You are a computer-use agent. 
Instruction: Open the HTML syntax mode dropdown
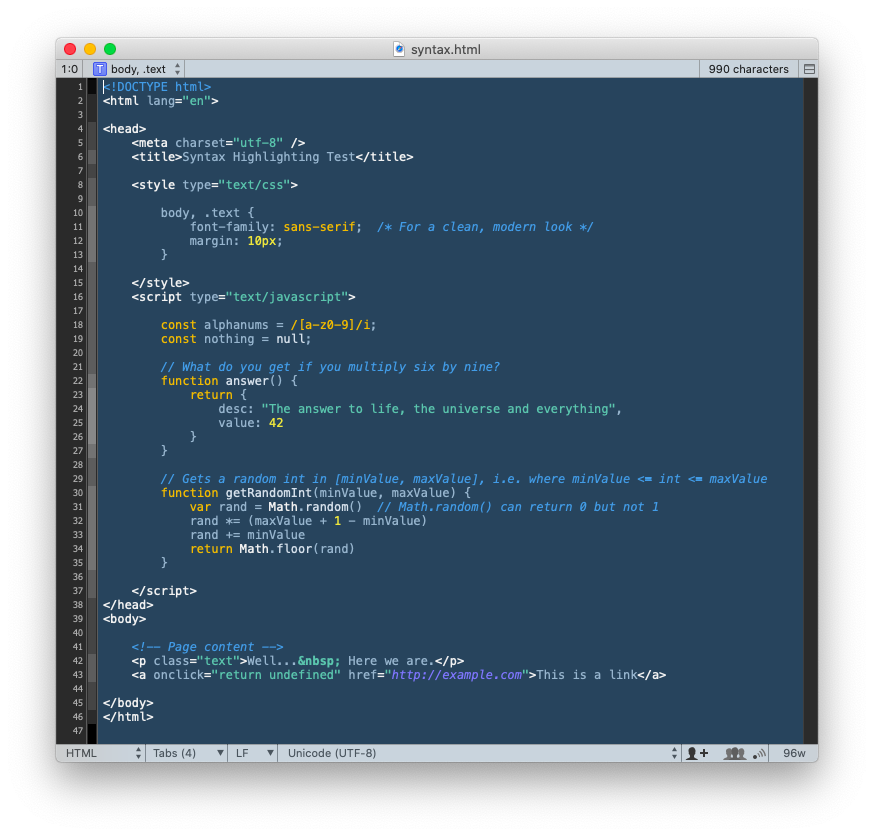(x=100, y=754)
